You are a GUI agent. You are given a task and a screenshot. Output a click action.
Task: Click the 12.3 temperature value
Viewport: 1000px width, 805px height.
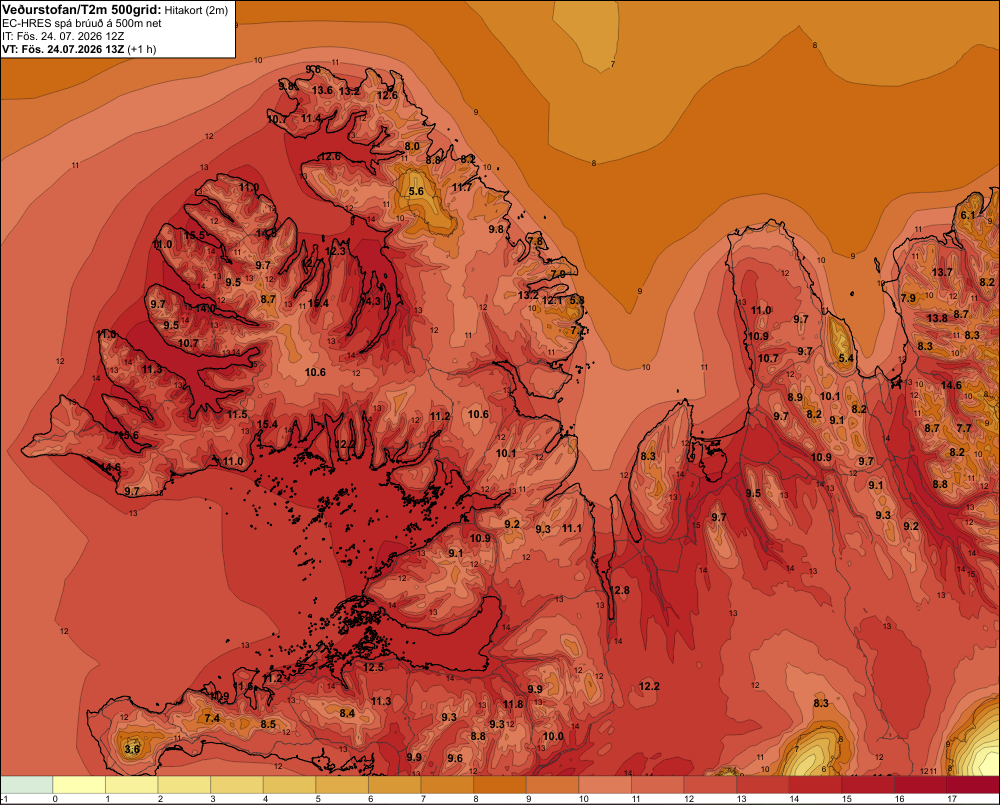[x=335, y=251]
